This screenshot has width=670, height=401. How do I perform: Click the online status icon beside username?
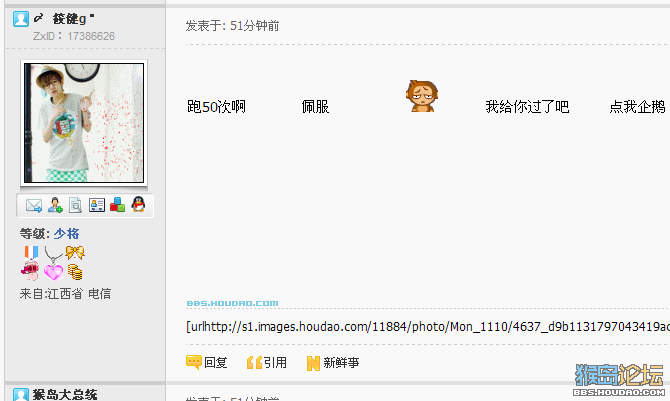pyautogui.click(x=21, y=19)
